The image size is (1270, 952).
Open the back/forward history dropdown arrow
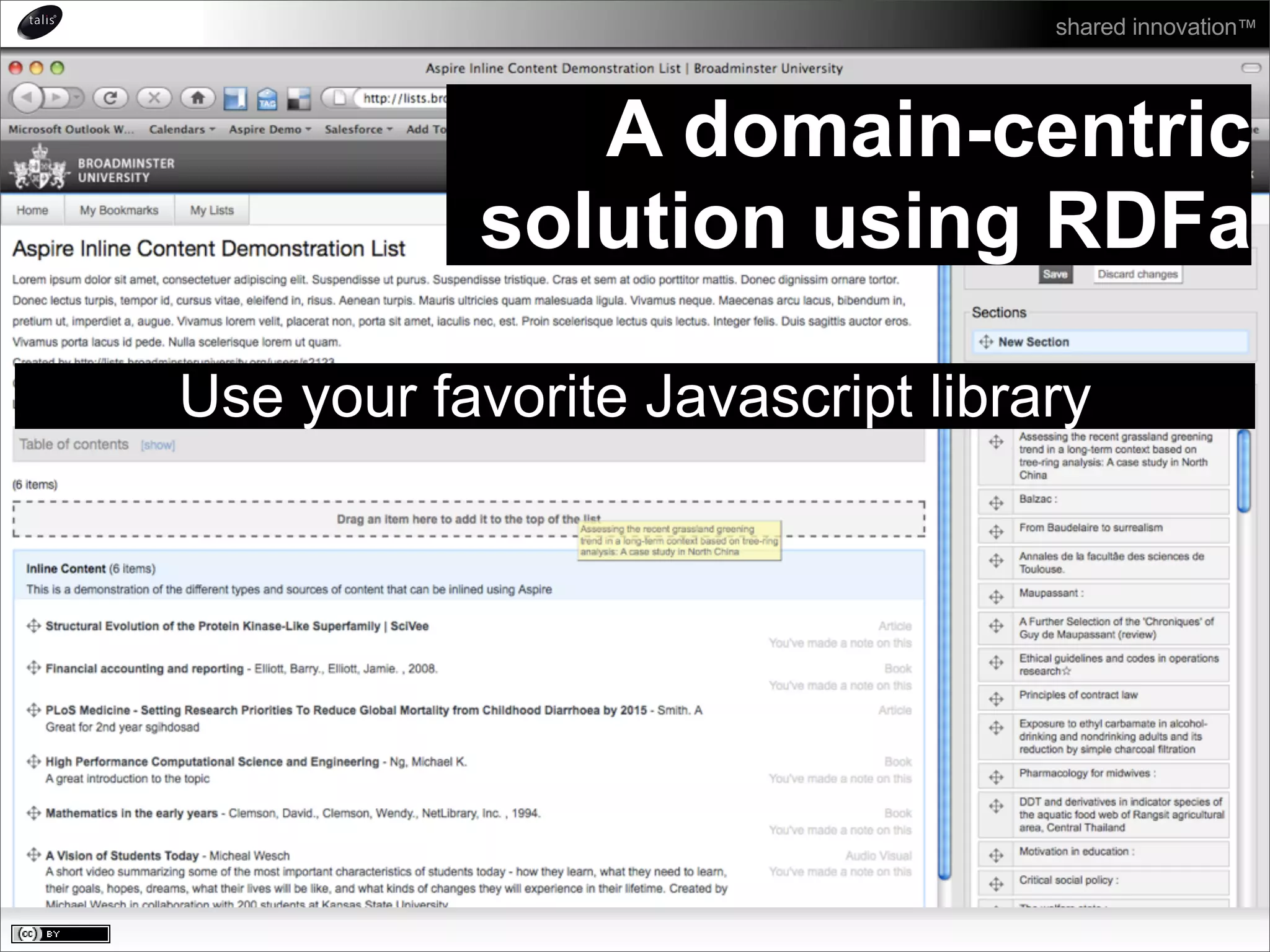click(76, 98)
